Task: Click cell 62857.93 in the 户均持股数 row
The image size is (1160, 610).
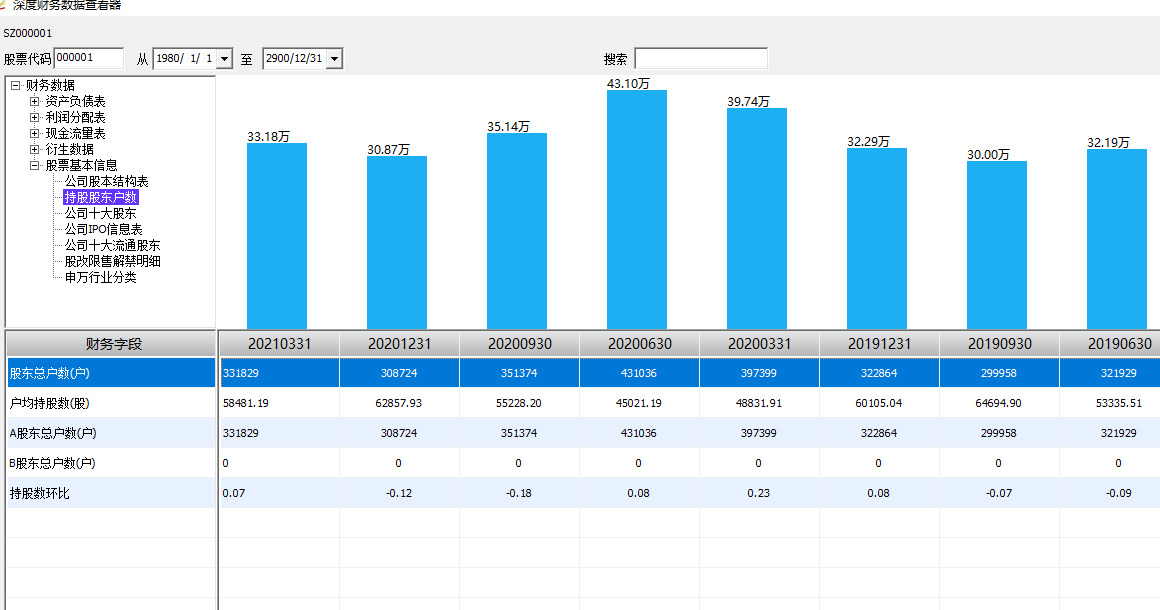Action: tap(399, 404)
